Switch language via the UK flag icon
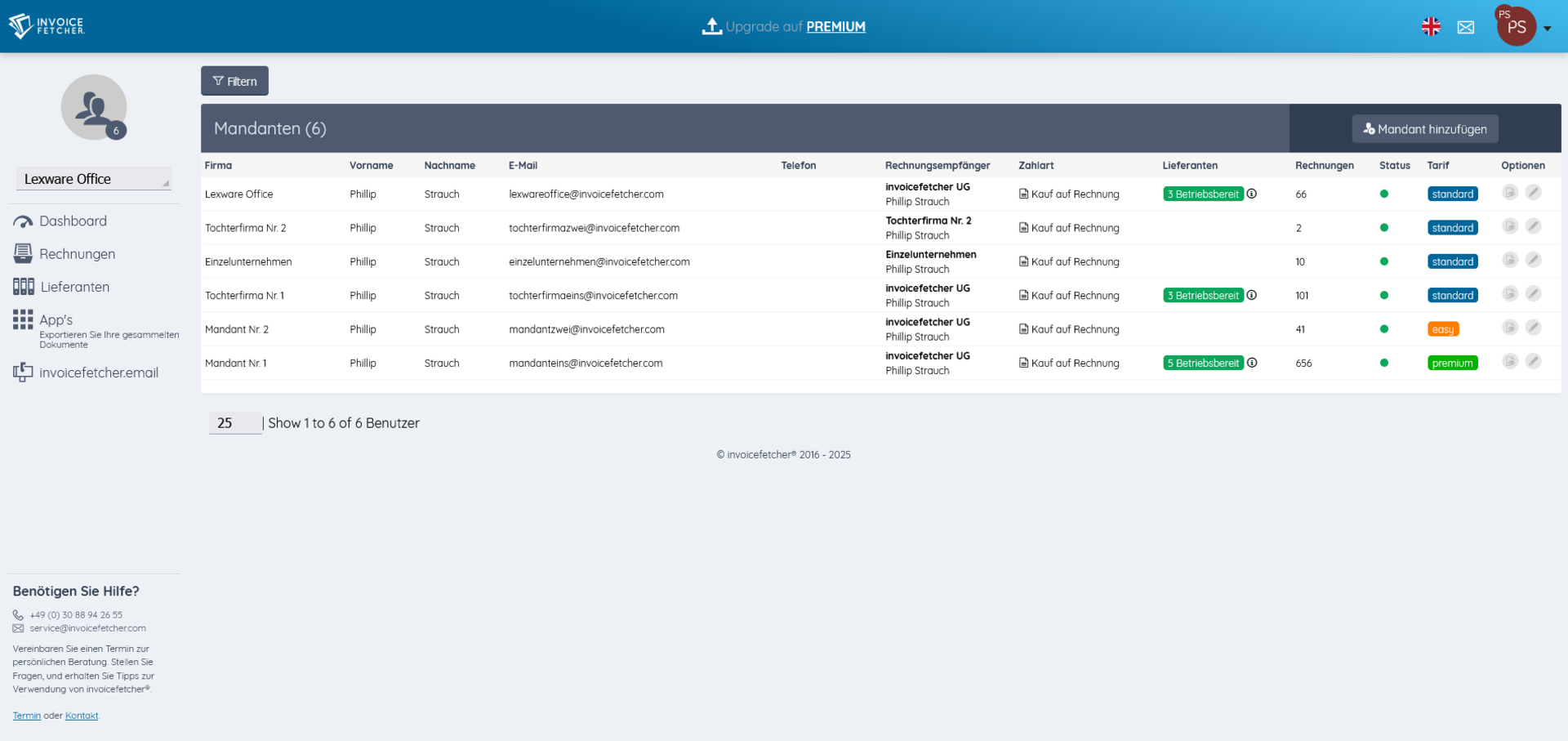Image resolution: width=1568 pixels, height=741 pixels. (1431, 27)
